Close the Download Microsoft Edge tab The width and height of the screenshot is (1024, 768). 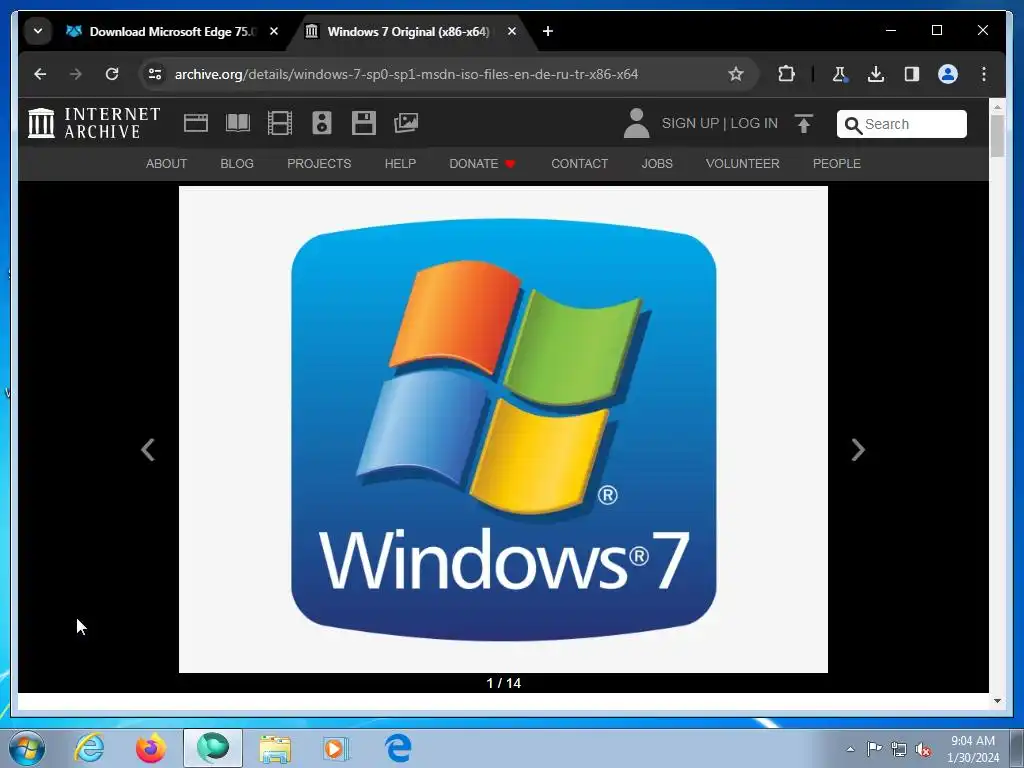(x=274, y=31)
